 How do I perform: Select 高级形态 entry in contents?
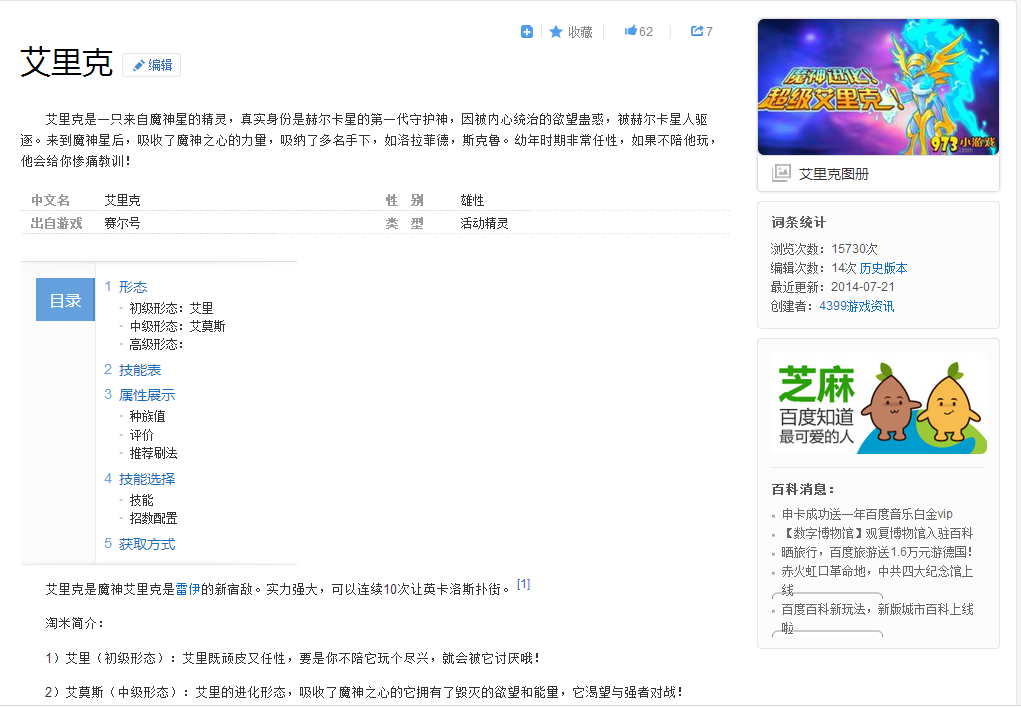coord(156,344)
